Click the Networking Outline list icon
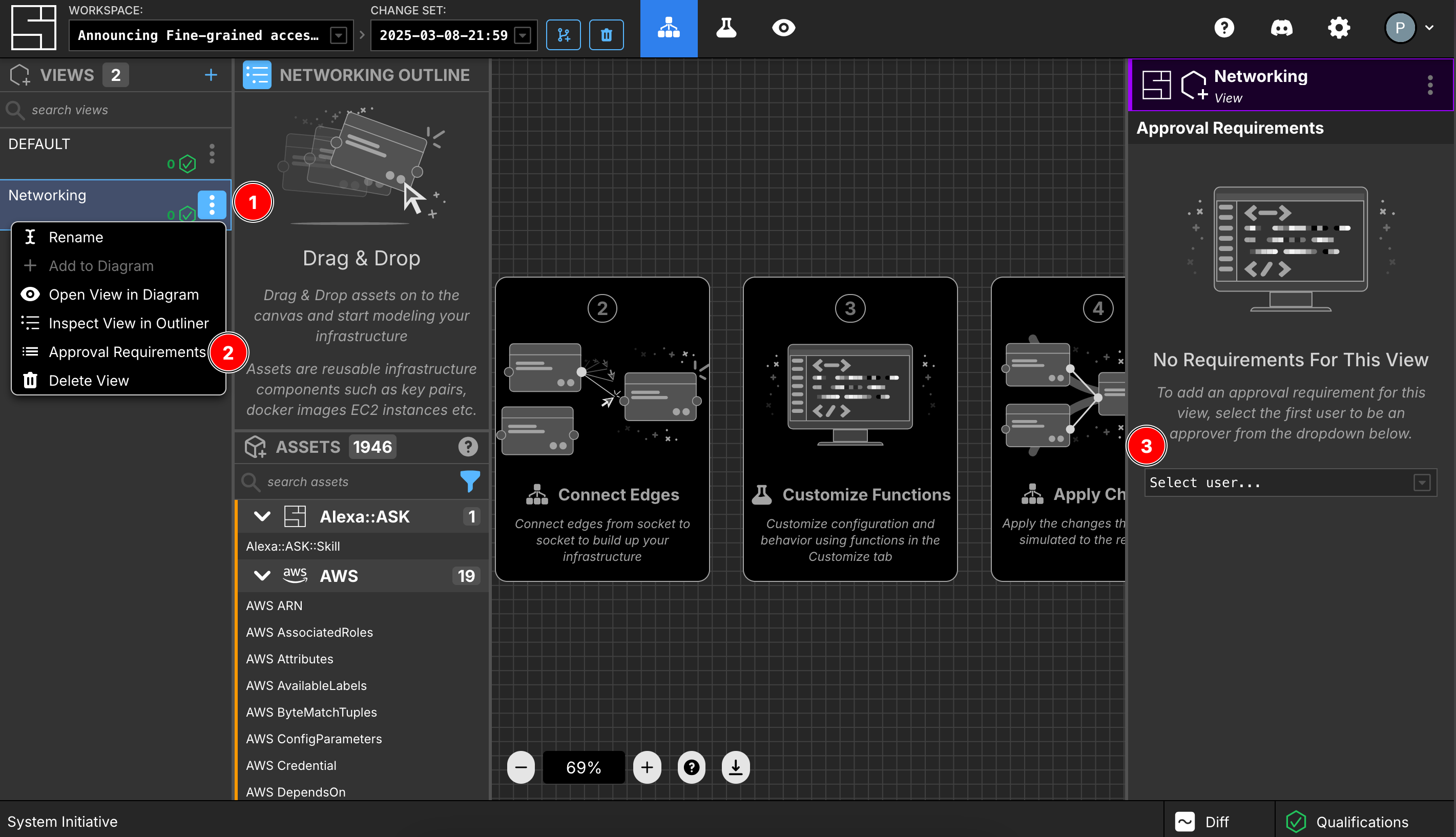This screenshot has width=1456, height=837. (257, 75)
